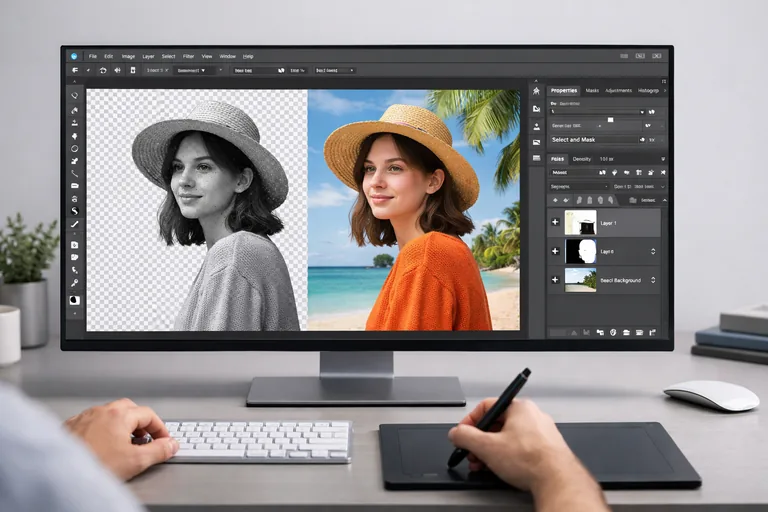Switch to the Adjustments tab
Image resolution: width=768 pixels, height=512 pixels.
618,90
